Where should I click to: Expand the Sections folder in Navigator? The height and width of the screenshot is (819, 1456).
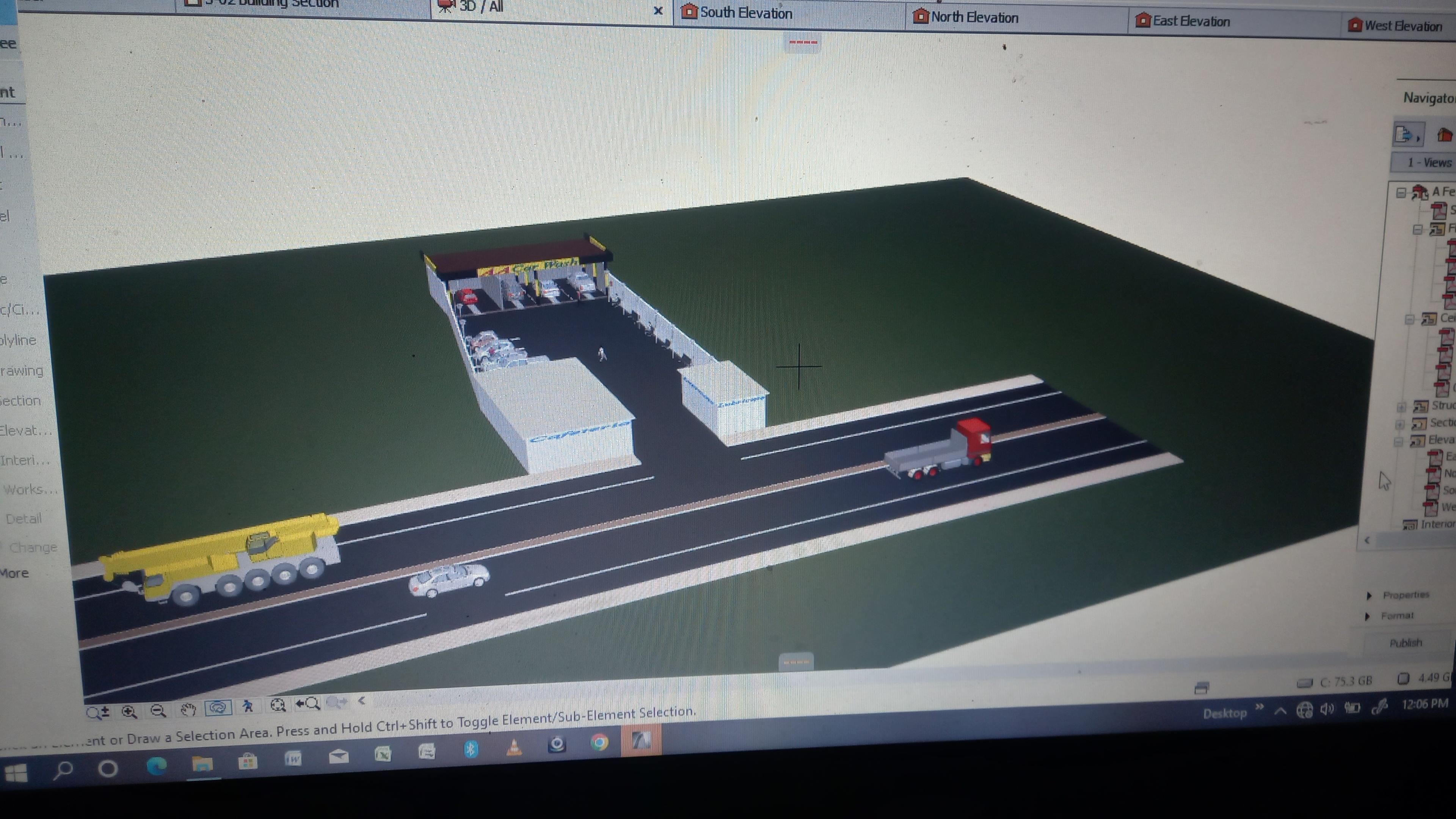pyautogui.click(x=1400, y=425)
